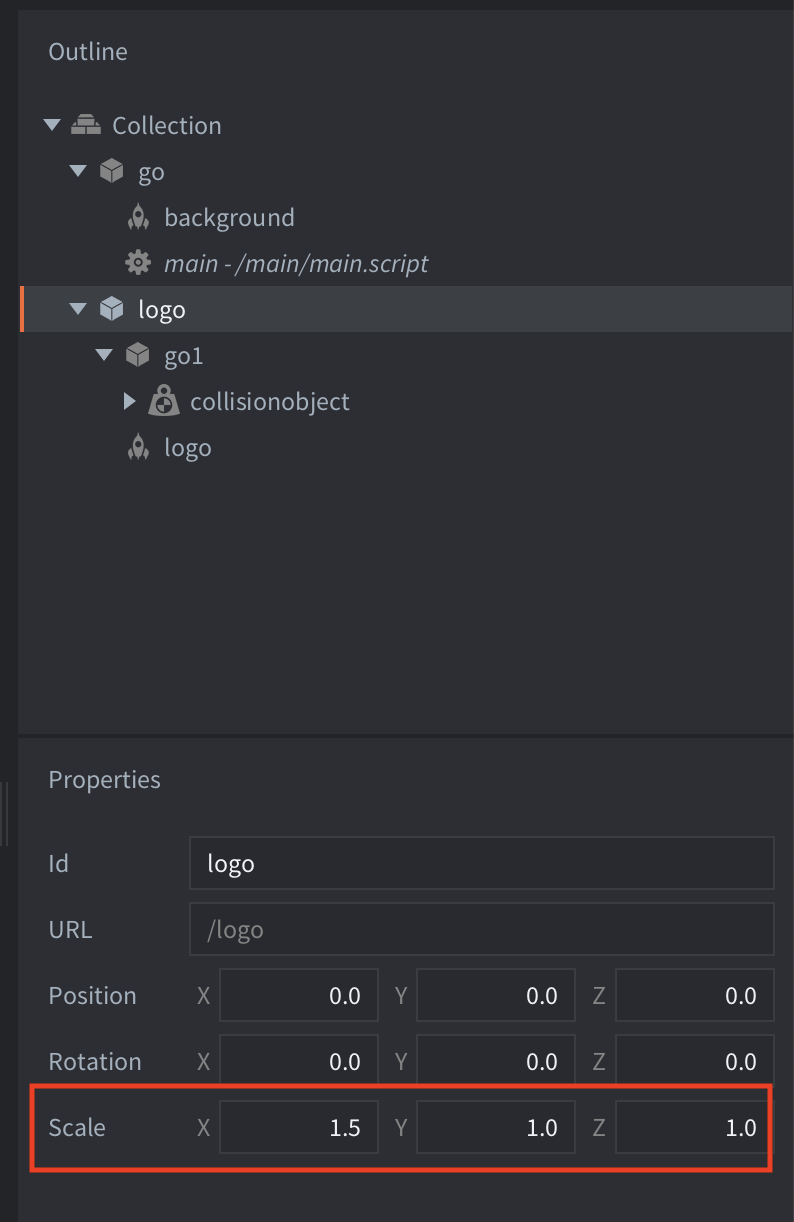Click the Position Y value field
794x1222 pixels.
click(x=495, y=995)
